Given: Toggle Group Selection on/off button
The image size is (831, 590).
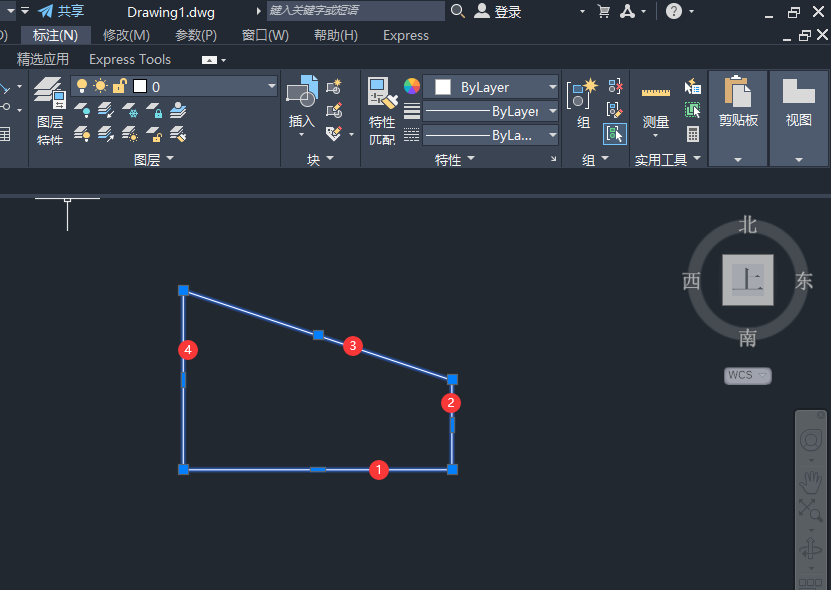Looking at the screenshot, I should [615, 134].
